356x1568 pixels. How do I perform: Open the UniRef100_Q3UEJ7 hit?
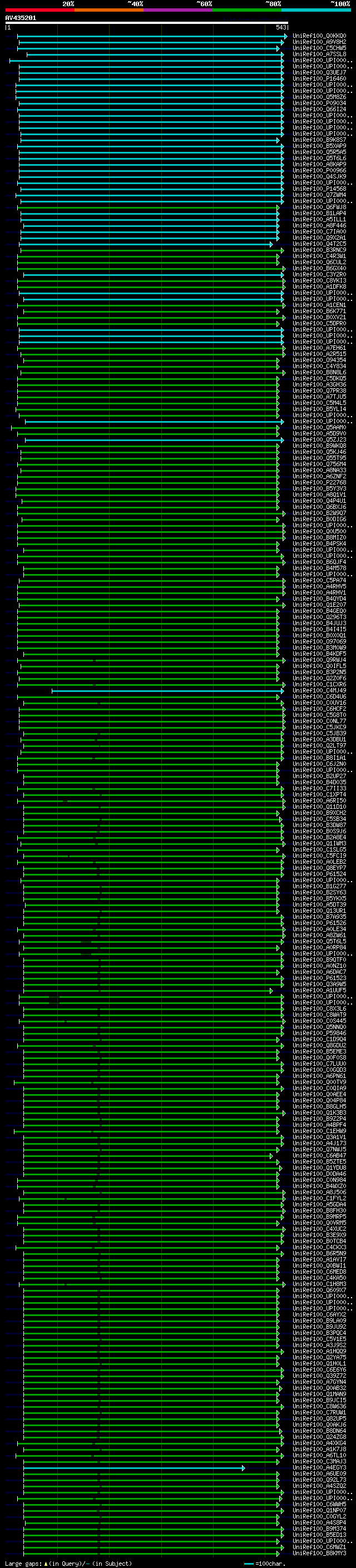(x=319, y=72)
